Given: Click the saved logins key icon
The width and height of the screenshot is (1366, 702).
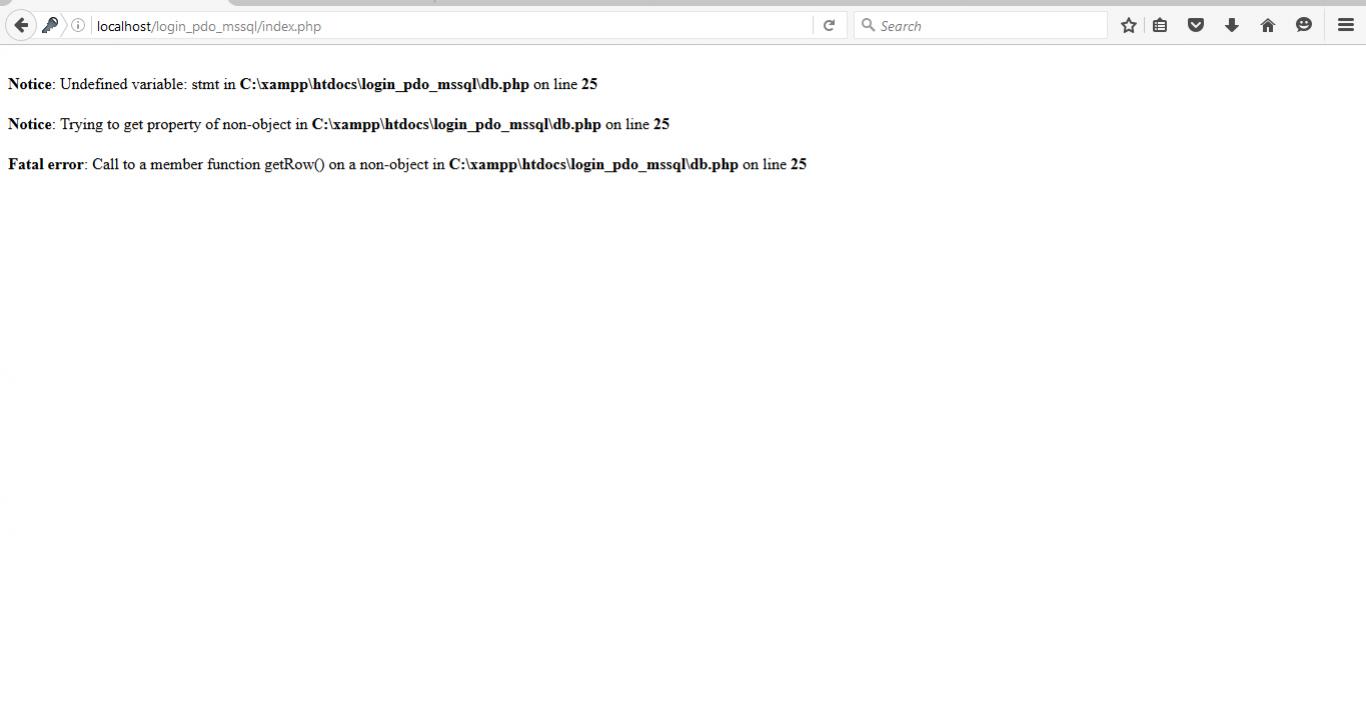Looking at the screenshot, I should [50, 25].
